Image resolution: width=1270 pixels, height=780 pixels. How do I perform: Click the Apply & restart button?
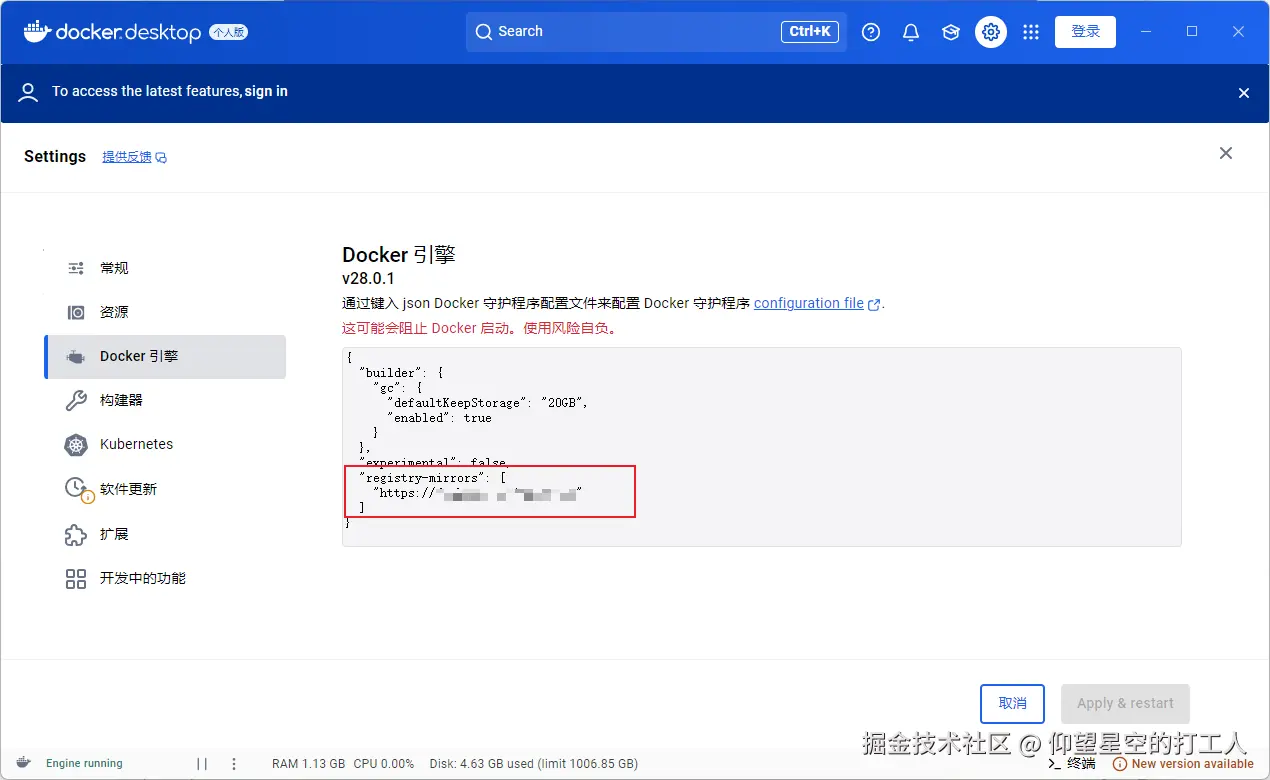(x=1125, y=703)
